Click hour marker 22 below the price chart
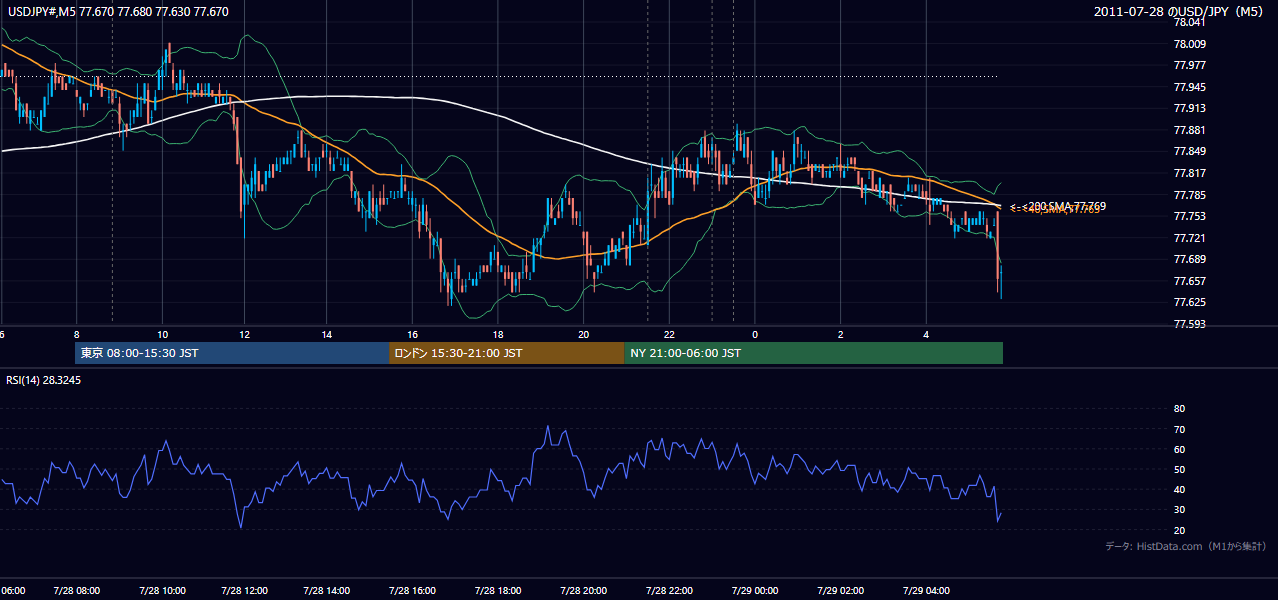Viewport: 1278px width, 600px height. point(670,334)
